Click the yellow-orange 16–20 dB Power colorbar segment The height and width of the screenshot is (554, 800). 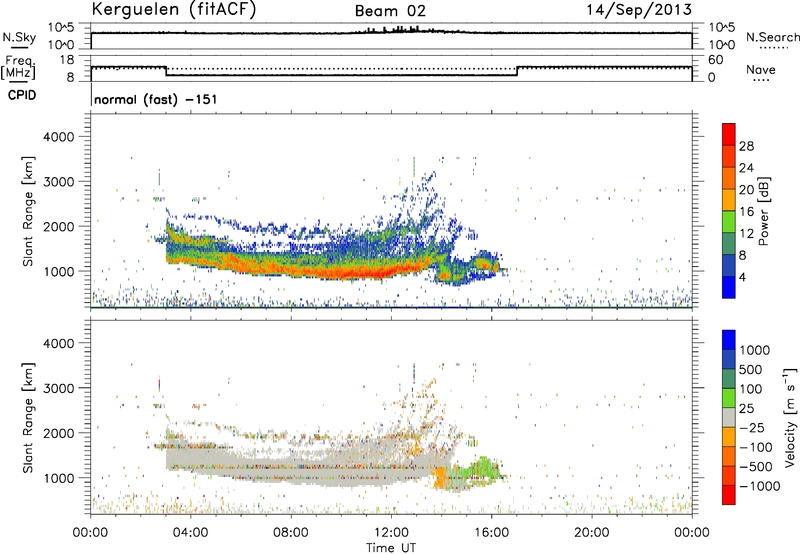[729, 200]
